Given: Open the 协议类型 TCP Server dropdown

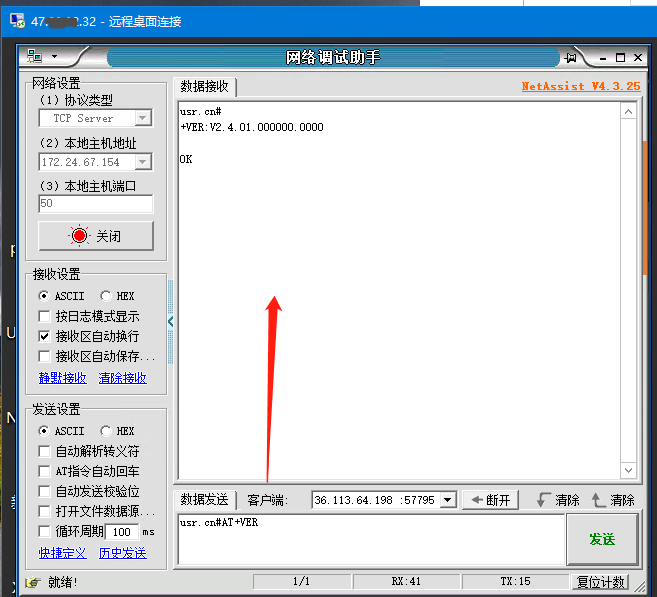Looking at the screenshot, I should pyautogui.click(x=143, y=118).
